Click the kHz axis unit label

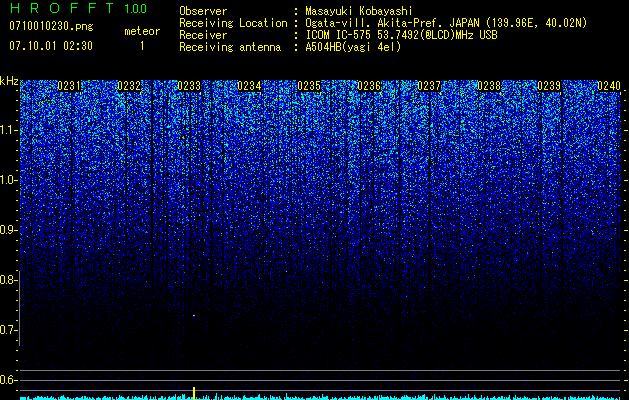coord(9,81)
